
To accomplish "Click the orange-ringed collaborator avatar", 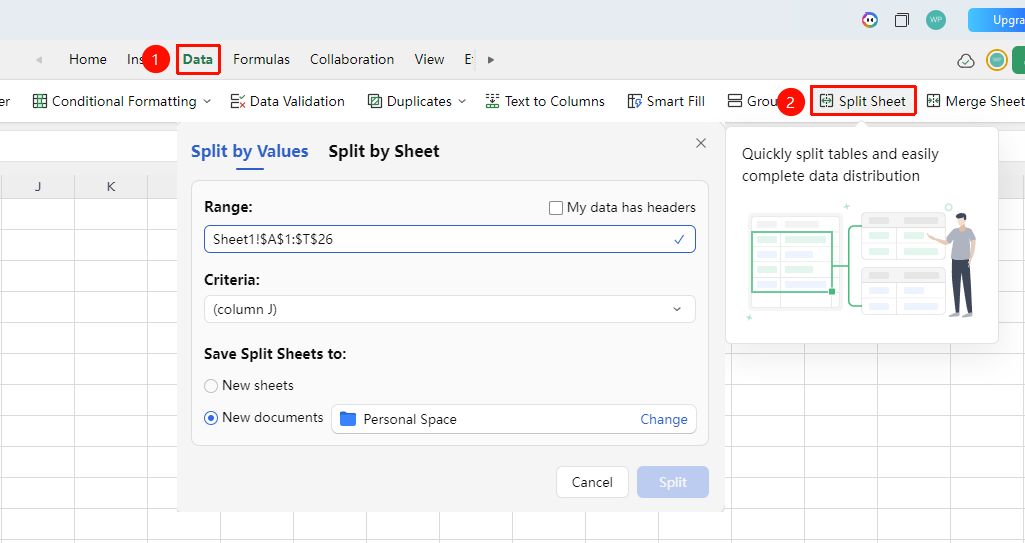I will pos(996,60).
